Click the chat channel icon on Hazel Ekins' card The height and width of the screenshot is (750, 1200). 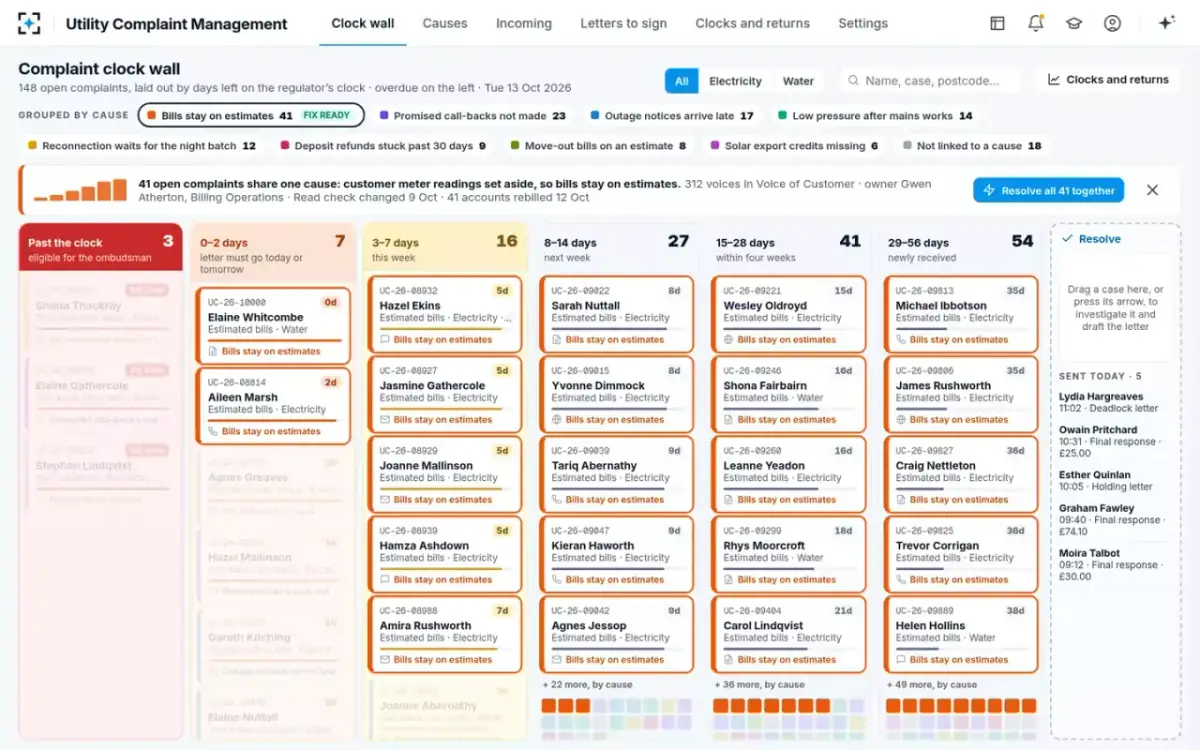tap(385, 339)
